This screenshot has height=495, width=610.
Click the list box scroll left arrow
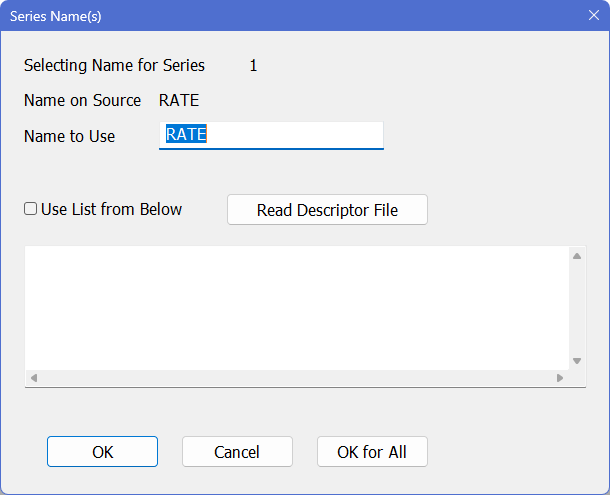(x=33, y=378)
